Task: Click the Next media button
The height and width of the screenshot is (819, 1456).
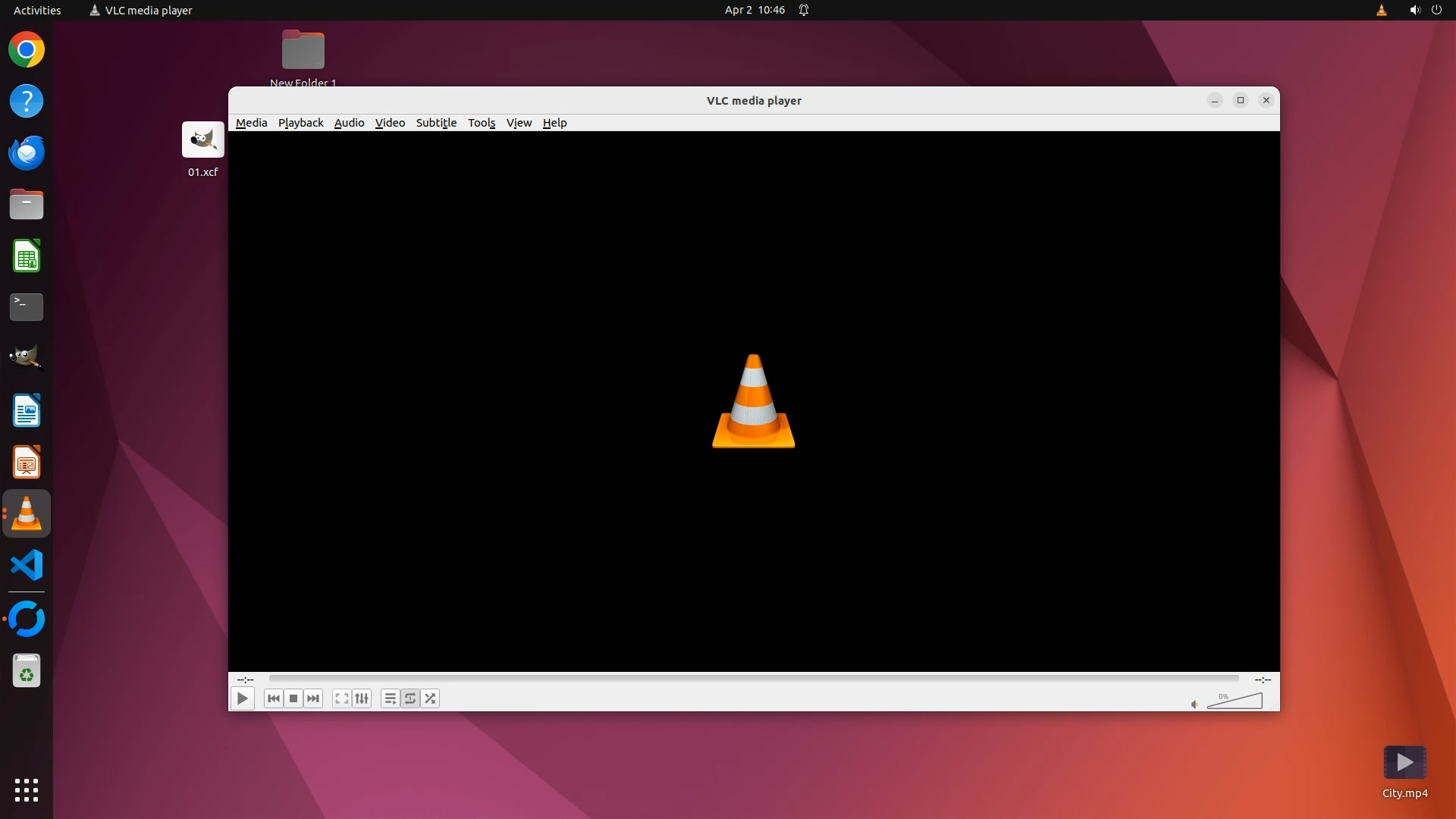Action: [313, 698]
